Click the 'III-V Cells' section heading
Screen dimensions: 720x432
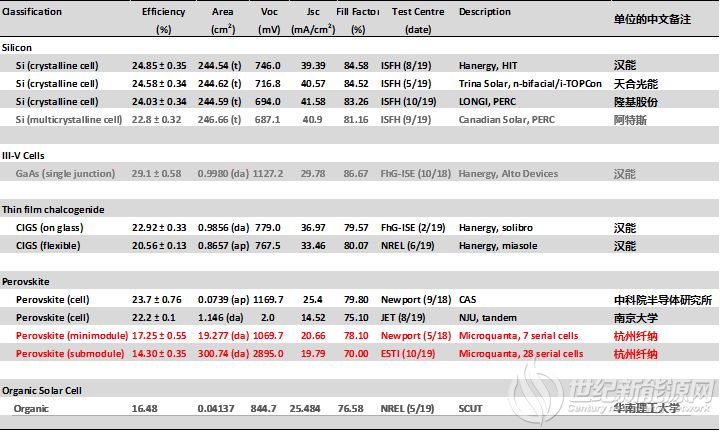(x=23, y=156)
